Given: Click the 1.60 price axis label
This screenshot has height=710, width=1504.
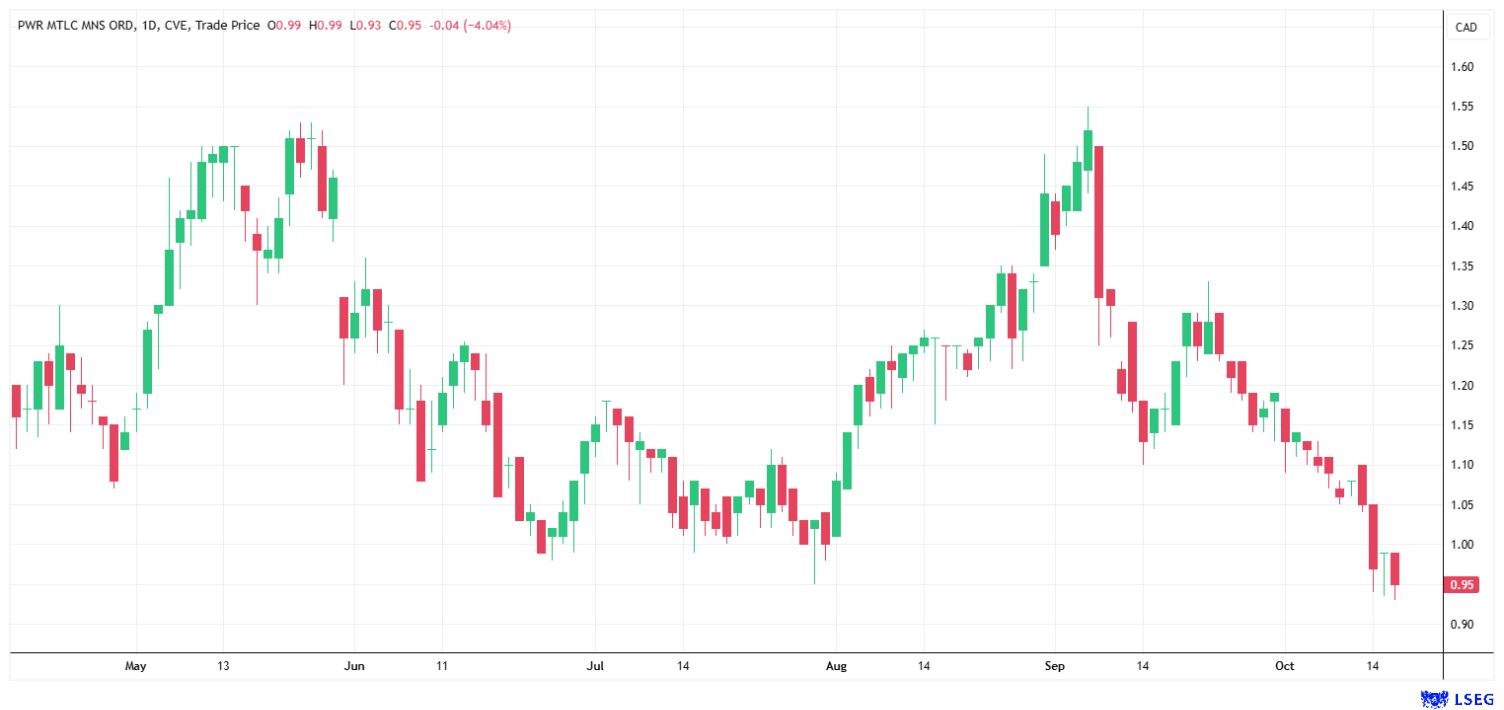Looking at the screenshot, I should [x=1462, y=67].
